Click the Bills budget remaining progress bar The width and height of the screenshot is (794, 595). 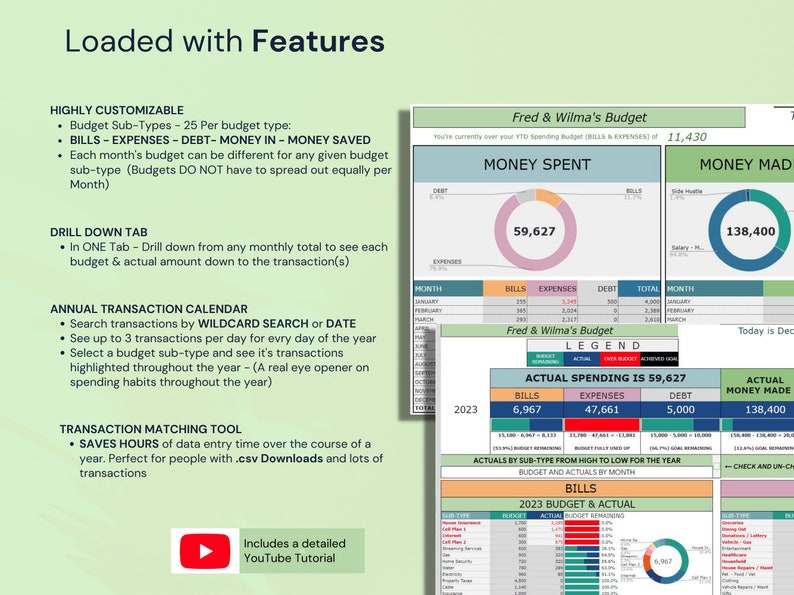527,424
